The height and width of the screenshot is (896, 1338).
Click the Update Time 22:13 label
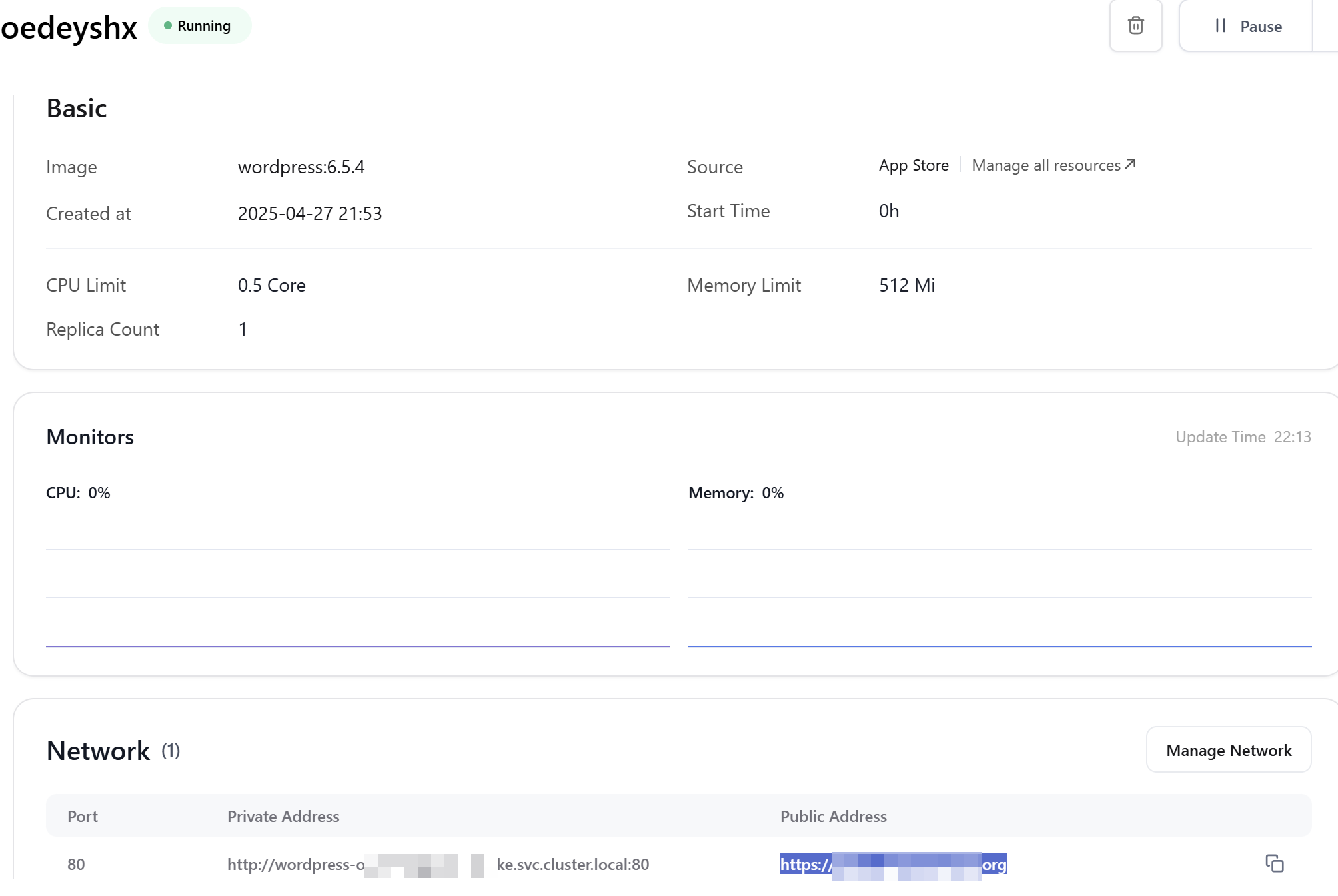pos(1243,437)
